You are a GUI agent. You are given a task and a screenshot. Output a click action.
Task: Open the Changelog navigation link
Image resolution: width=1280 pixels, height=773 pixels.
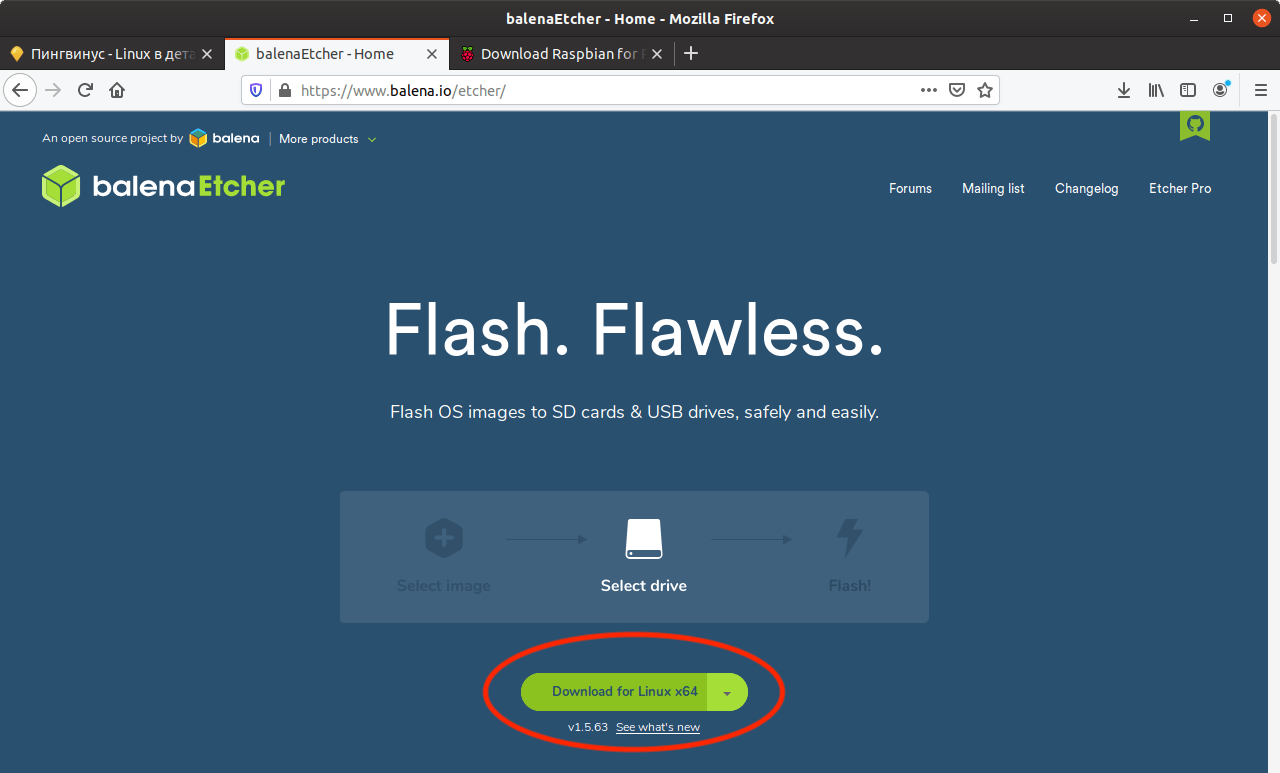coord(1086,188)
